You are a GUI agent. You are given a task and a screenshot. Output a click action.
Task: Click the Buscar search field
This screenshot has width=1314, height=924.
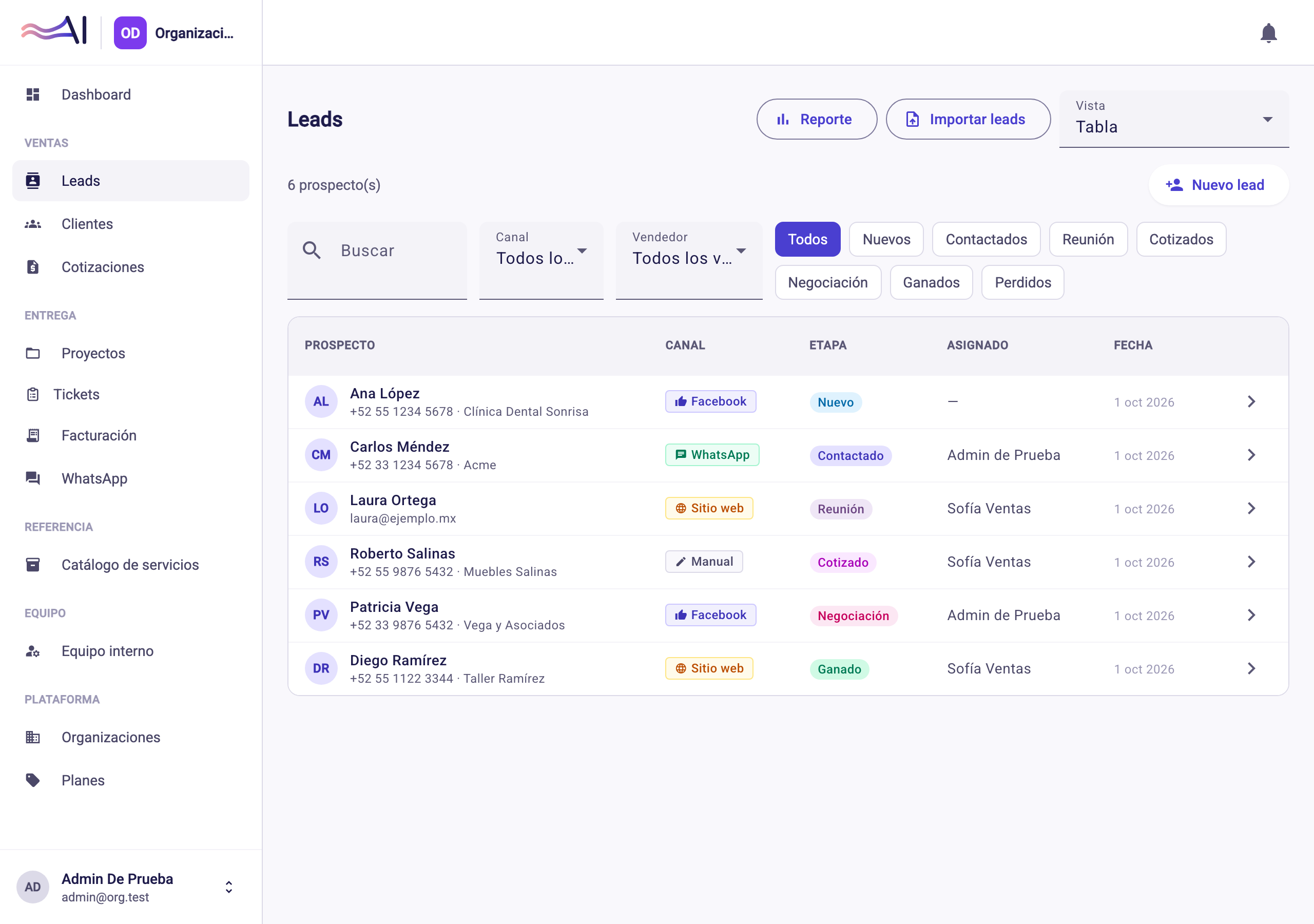[377, 260]
